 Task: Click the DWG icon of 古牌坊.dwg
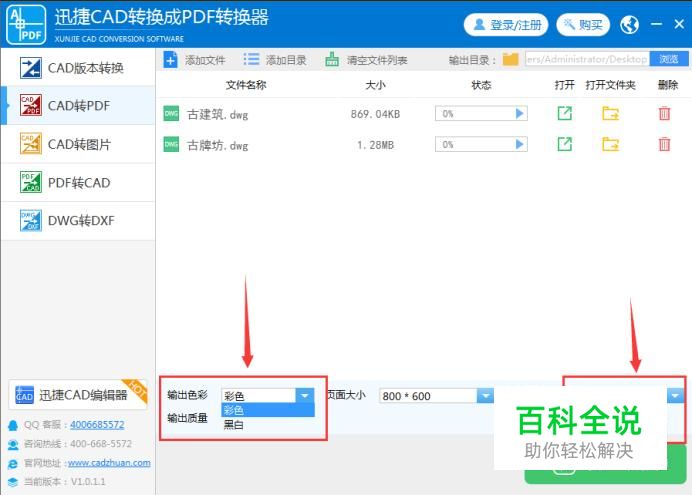(171, 144)
